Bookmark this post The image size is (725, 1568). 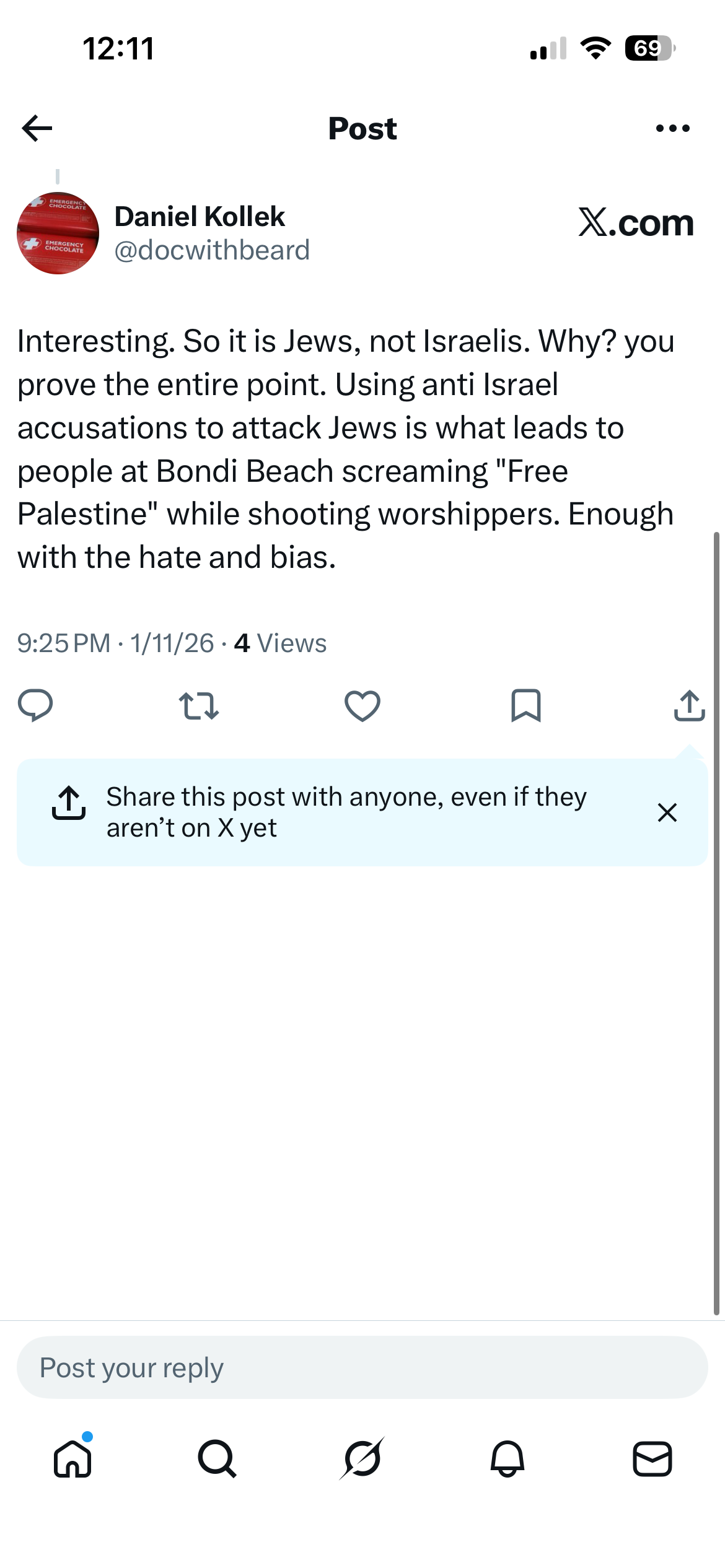[x=526, y=706]
